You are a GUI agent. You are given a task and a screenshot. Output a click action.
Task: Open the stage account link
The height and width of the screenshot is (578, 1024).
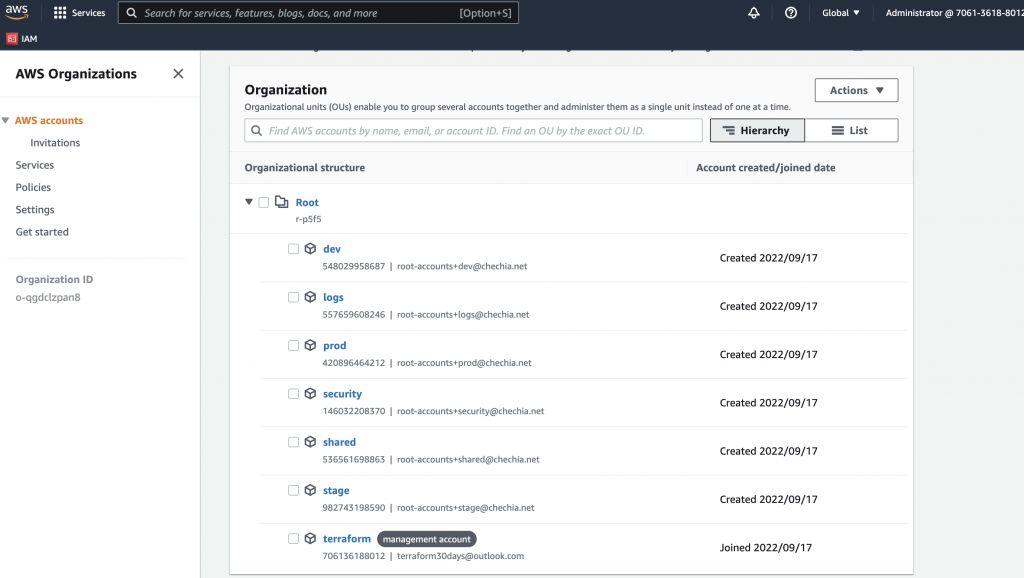click(x=336, y=490)
